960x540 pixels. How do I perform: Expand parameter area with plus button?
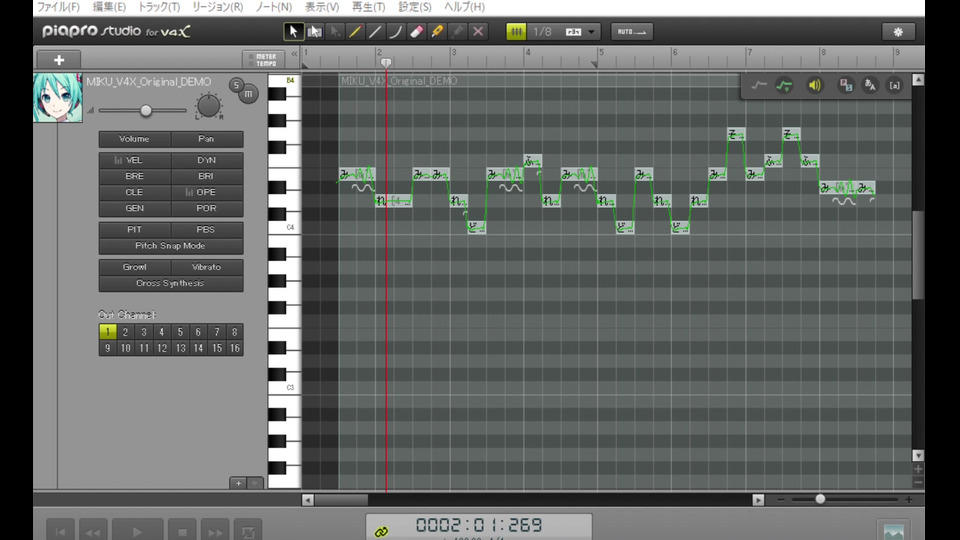point(239,483)
